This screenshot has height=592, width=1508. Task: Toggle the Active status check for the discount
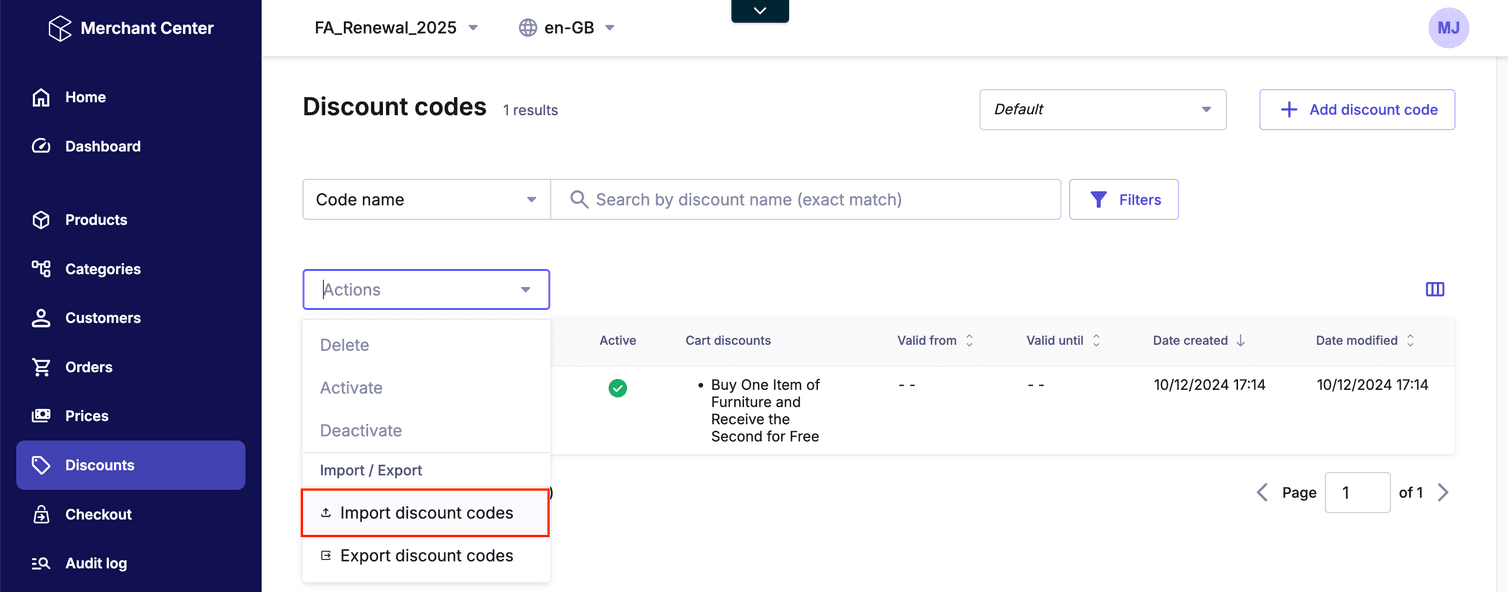tap(618, 388)
